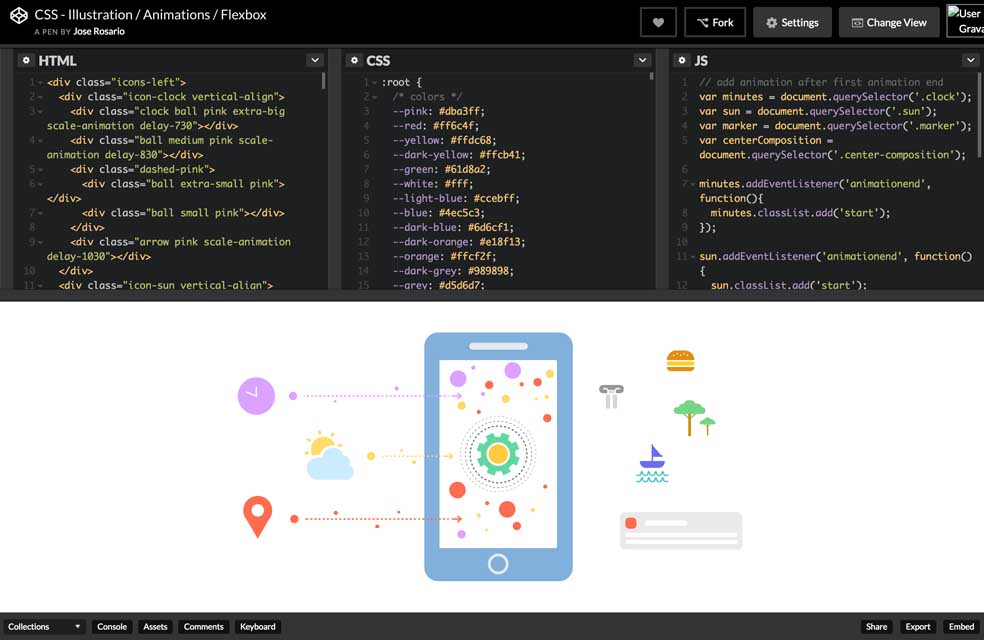The width and height of the screenshot is (984, 640).
Task: Expand the CSS panel dropdown chevron
Action: pyautogui.click(x=642, y=61)
